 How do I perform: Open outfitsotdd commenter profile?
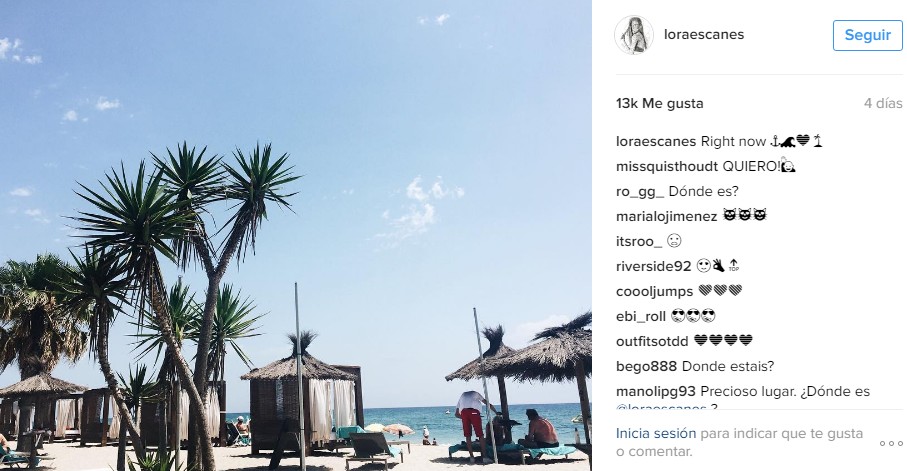[652, 341]
